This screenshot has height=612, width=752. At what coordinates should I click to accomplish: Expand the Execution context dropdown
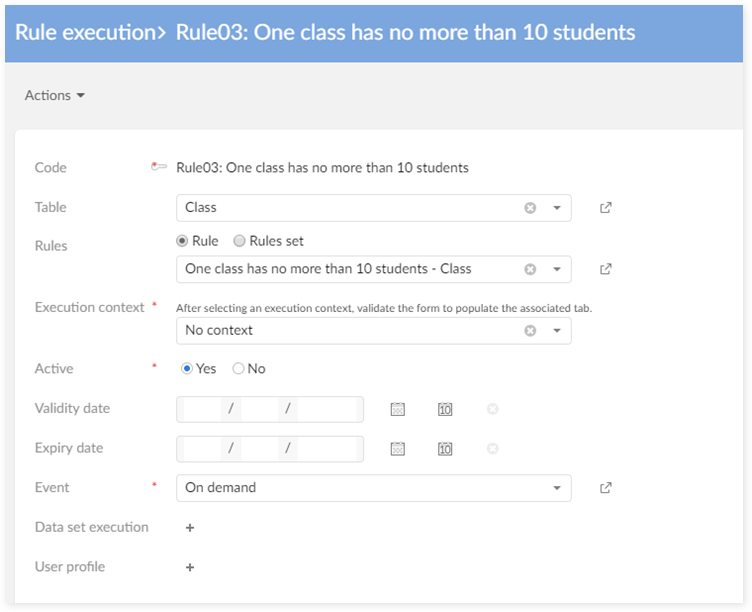pyautogui.click(x=557, y=330)
